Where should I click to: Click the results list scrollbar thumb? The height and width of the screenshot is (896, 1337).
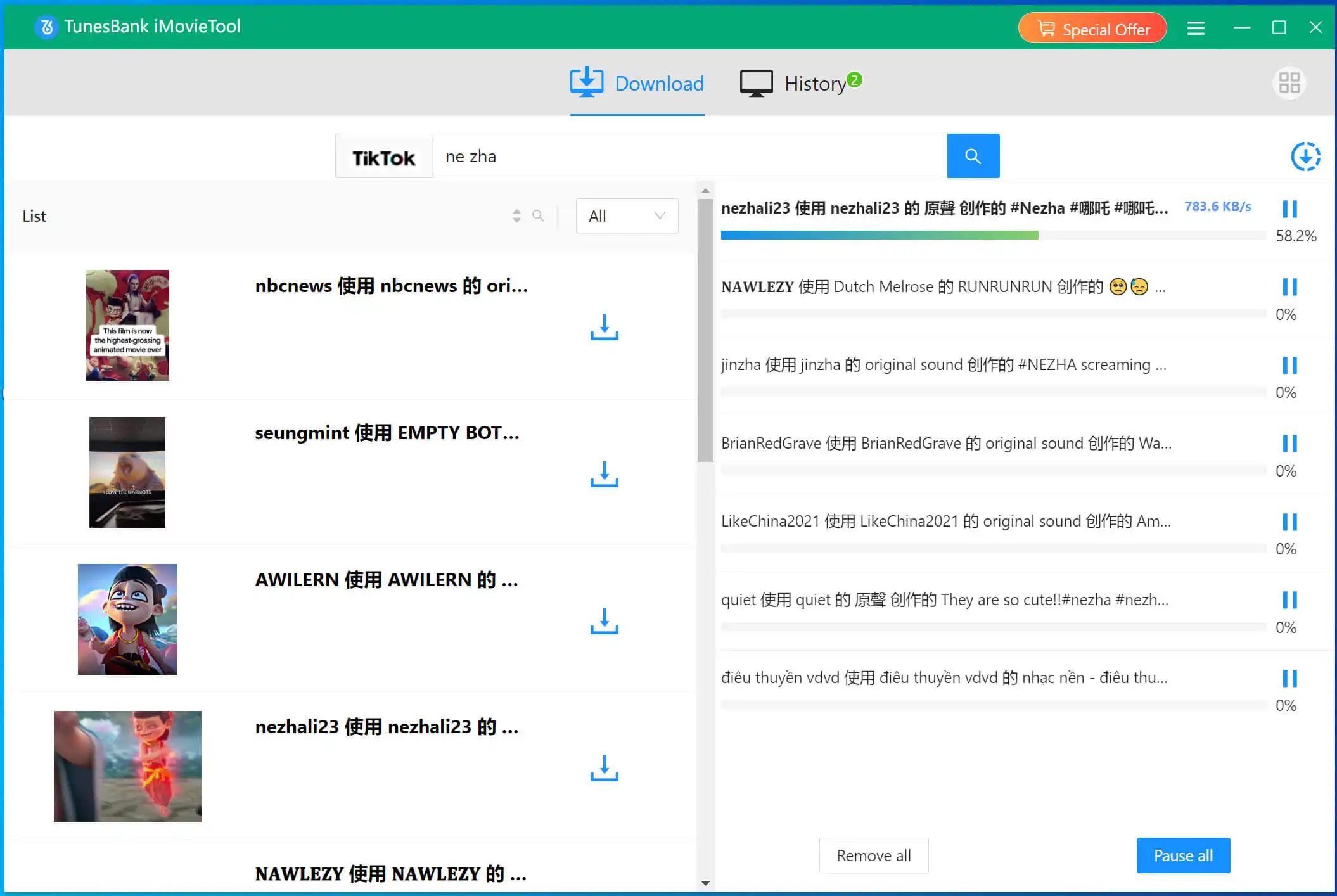705,331
